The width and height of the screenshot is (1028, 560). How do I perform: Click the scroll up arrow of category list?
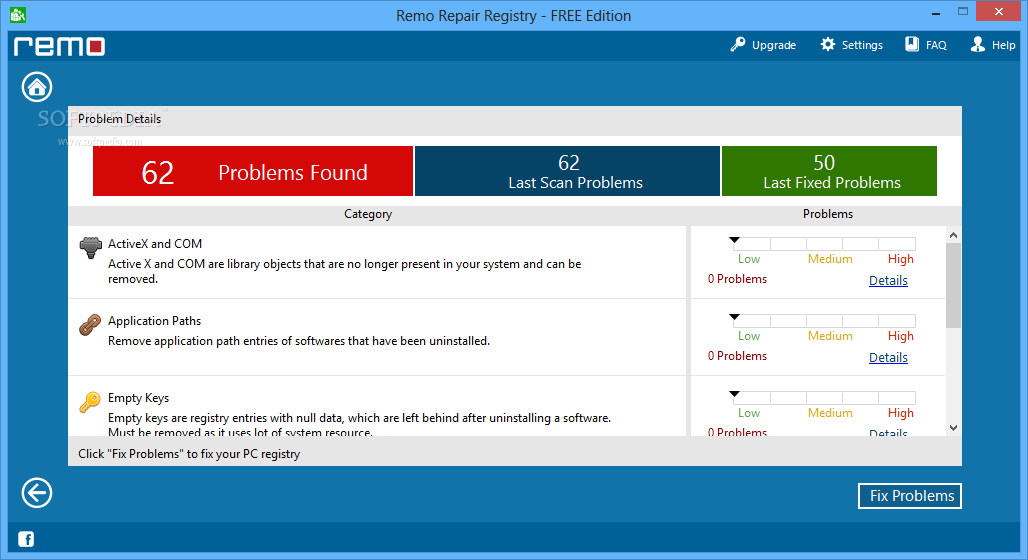[x=953, y=235]
